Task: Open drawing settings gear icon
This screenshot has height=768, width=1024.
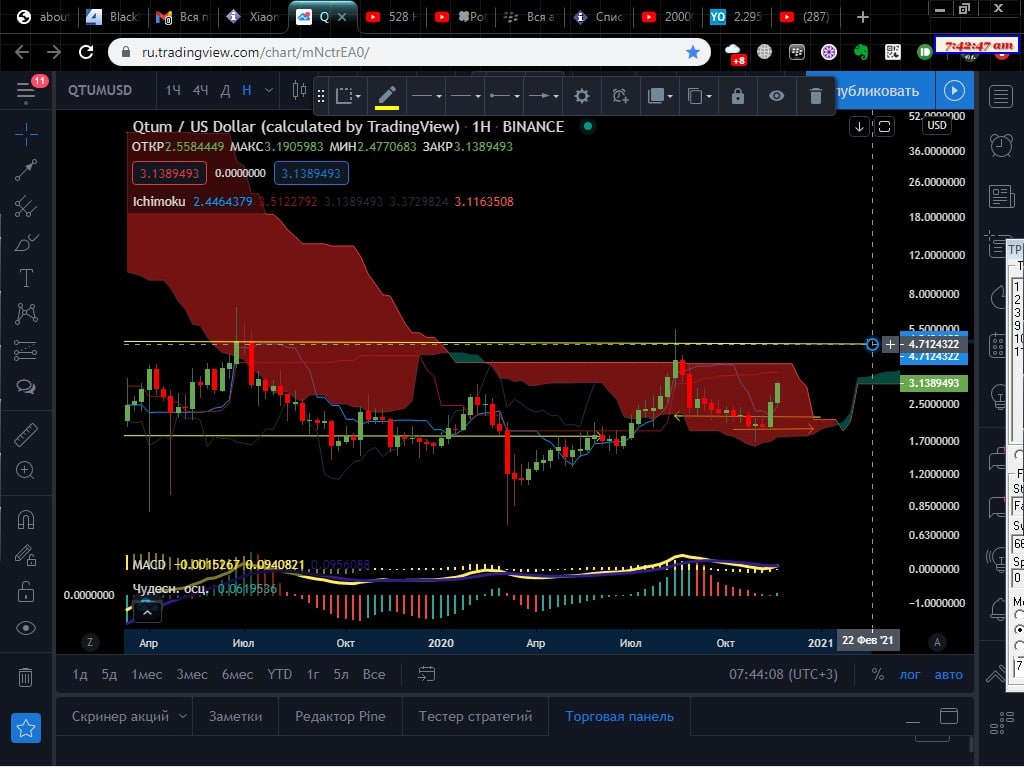Action: (x=581, y=96)
